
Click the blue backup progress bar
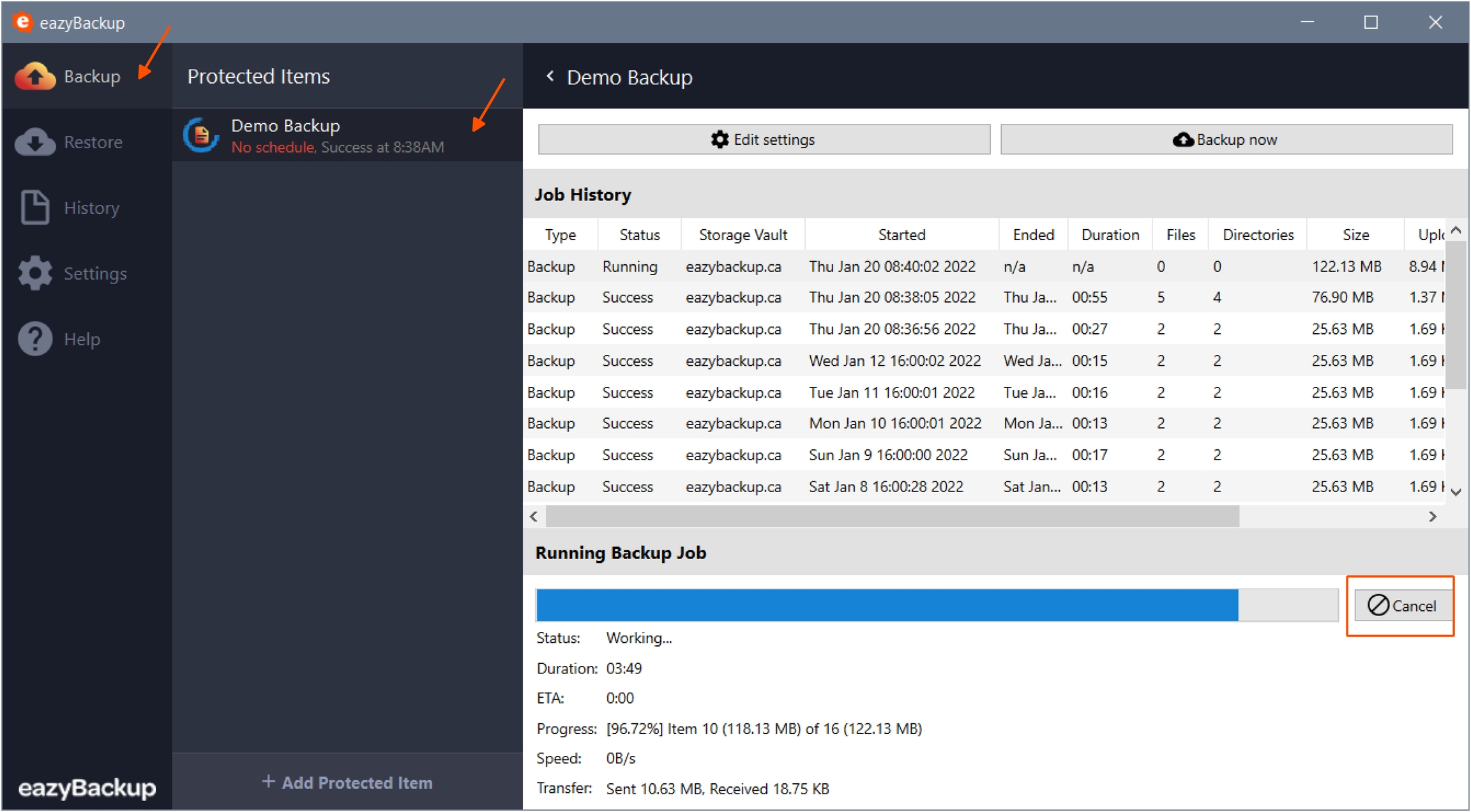(886, 605)
